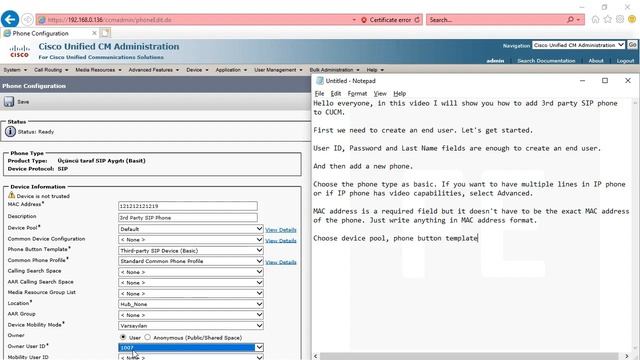Click the About link
The image size is (640, 360).
pyautogui.click(x=596, y=60)
